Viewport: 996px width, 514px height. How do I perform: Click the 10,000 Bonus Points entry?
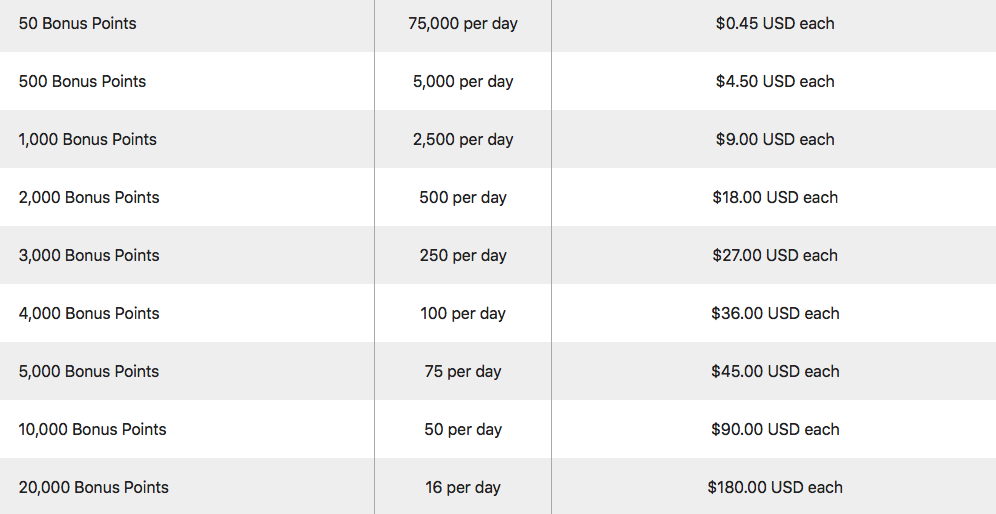click(93, 429)
